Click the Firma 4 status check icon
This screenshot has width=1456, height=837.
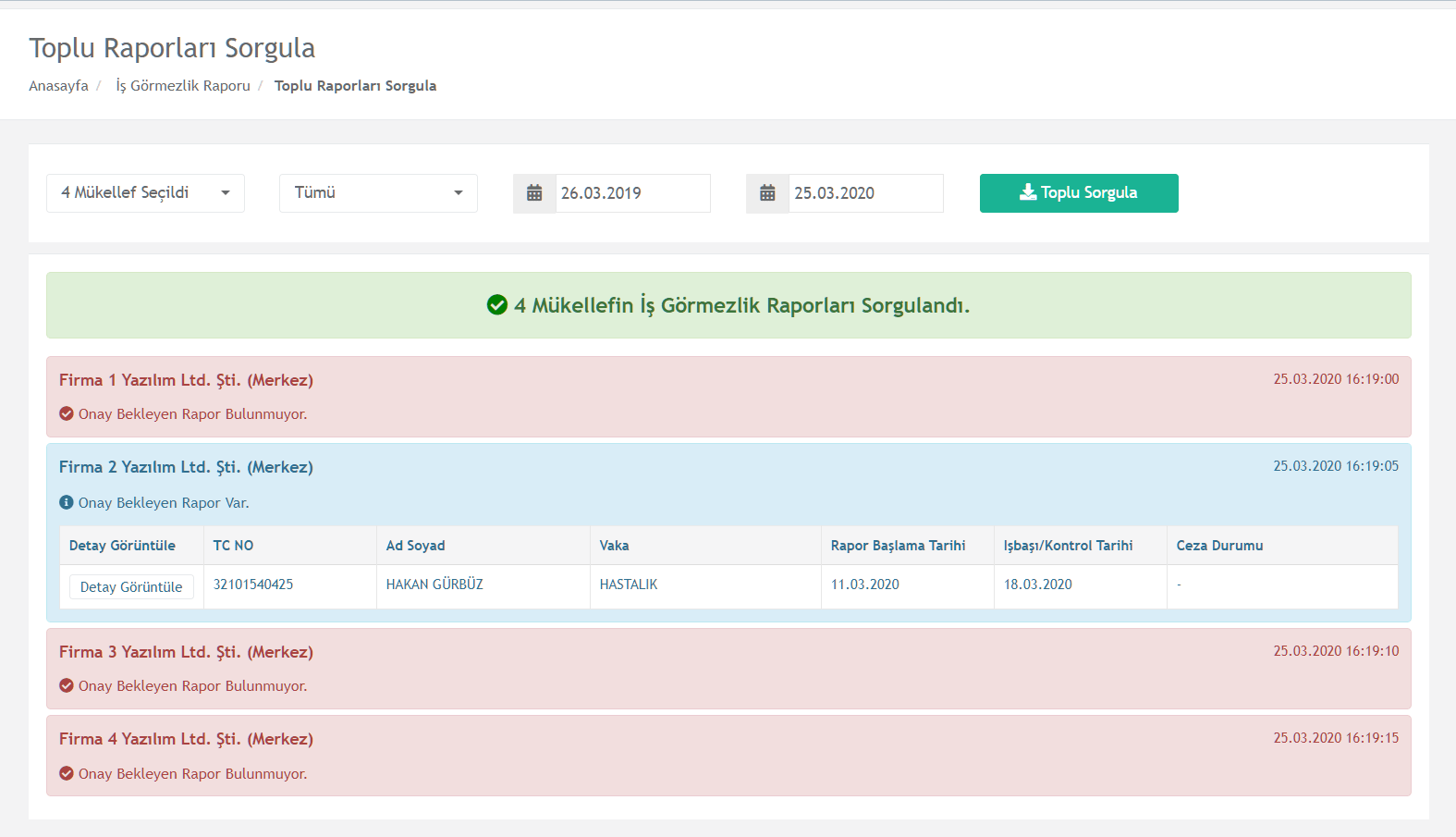click(67, 773)
